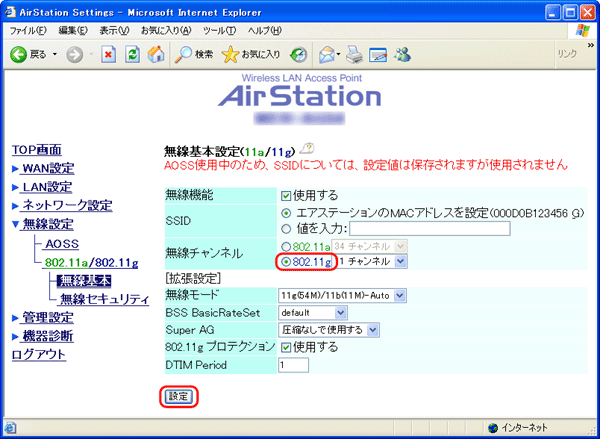Click the Mail envelope icon
This screenshot has height=439, width=600.
pos(326,55)
